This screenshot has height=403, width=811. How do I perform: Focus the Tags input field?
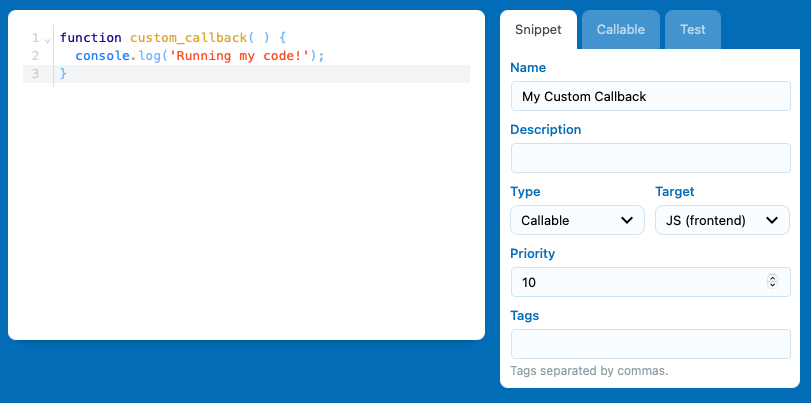pos(651,344)
